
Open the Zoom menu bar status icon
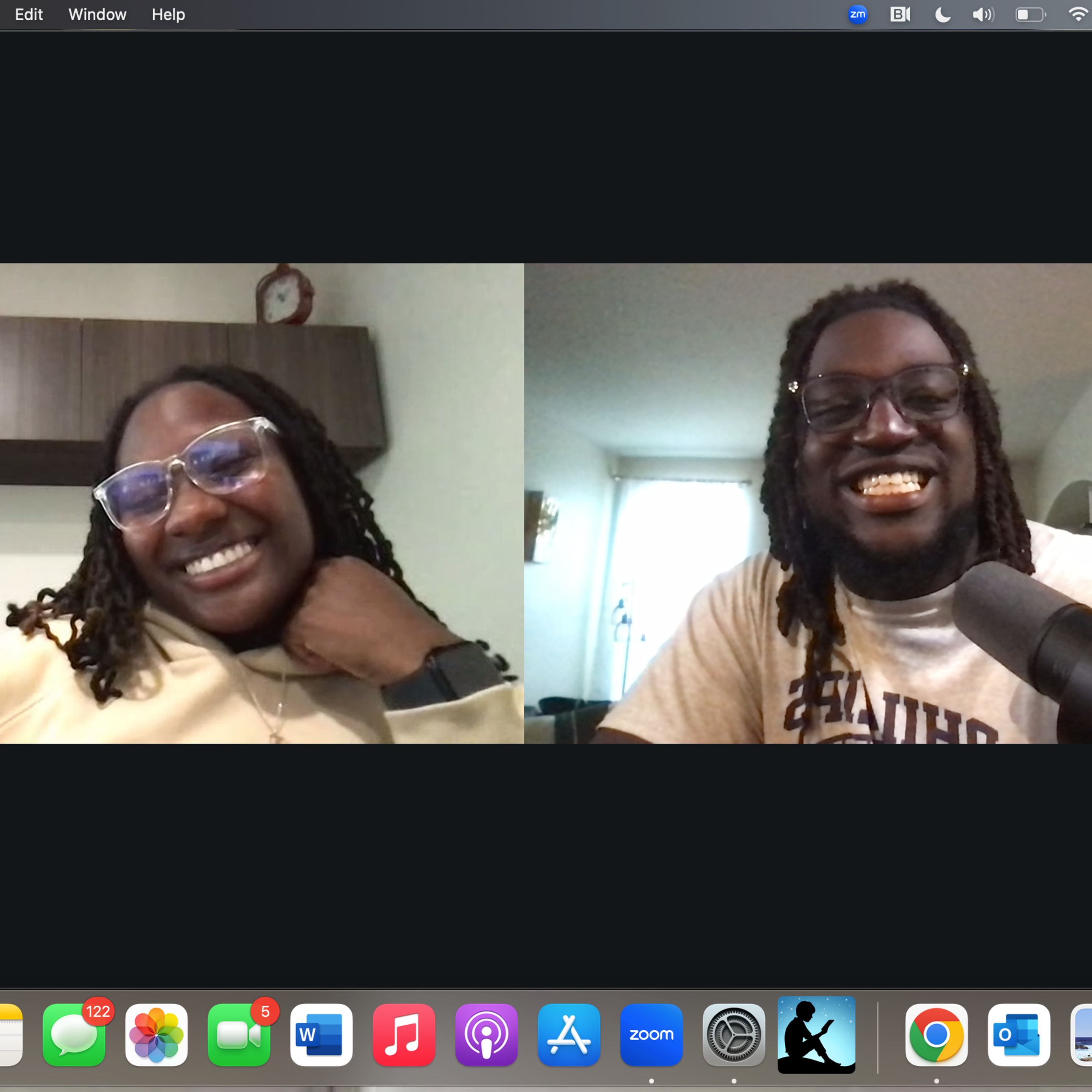858,15
